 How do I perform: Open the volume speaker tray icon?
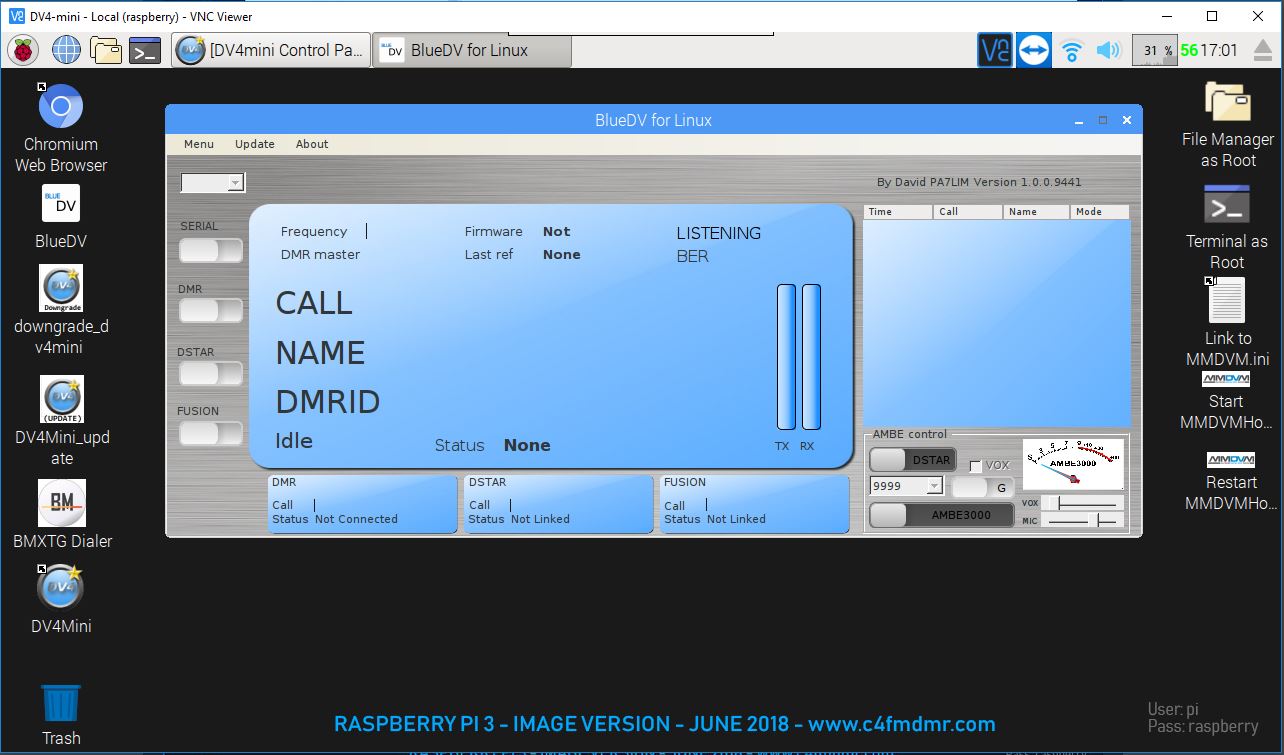point(1108,50)
